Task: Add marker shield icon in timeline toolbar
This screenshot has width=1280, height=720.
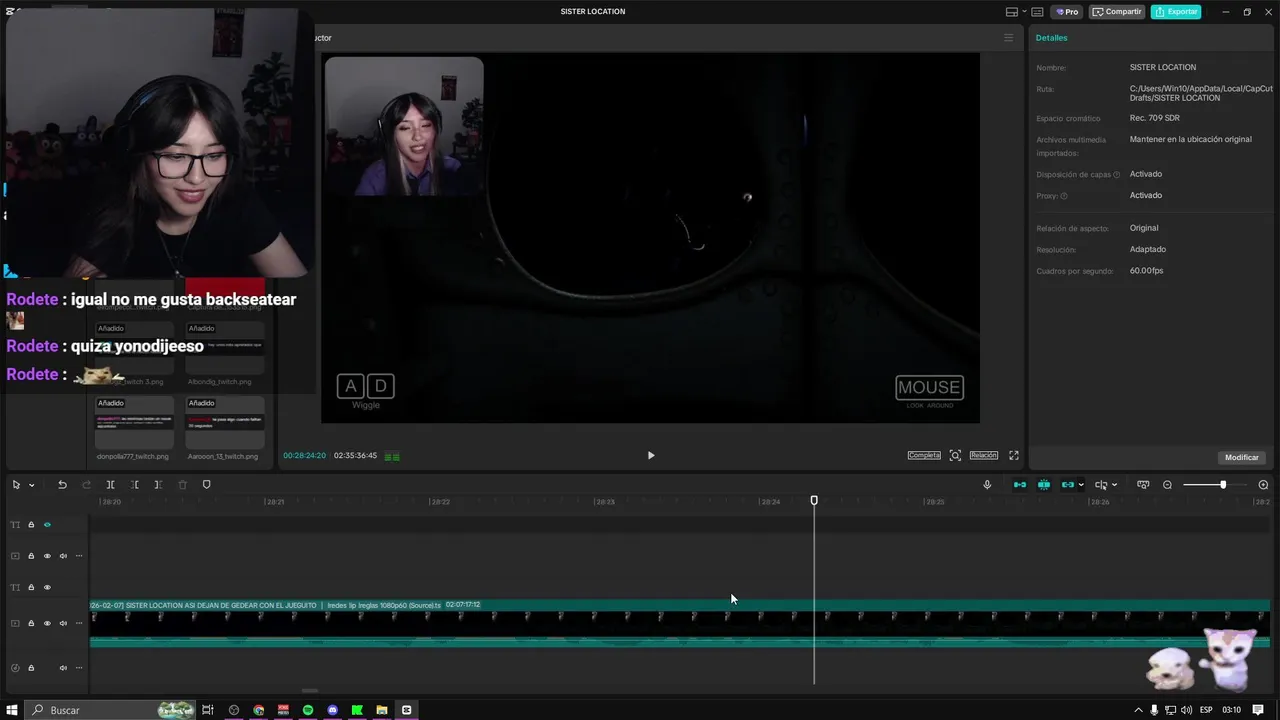Action: pos(207,485)
